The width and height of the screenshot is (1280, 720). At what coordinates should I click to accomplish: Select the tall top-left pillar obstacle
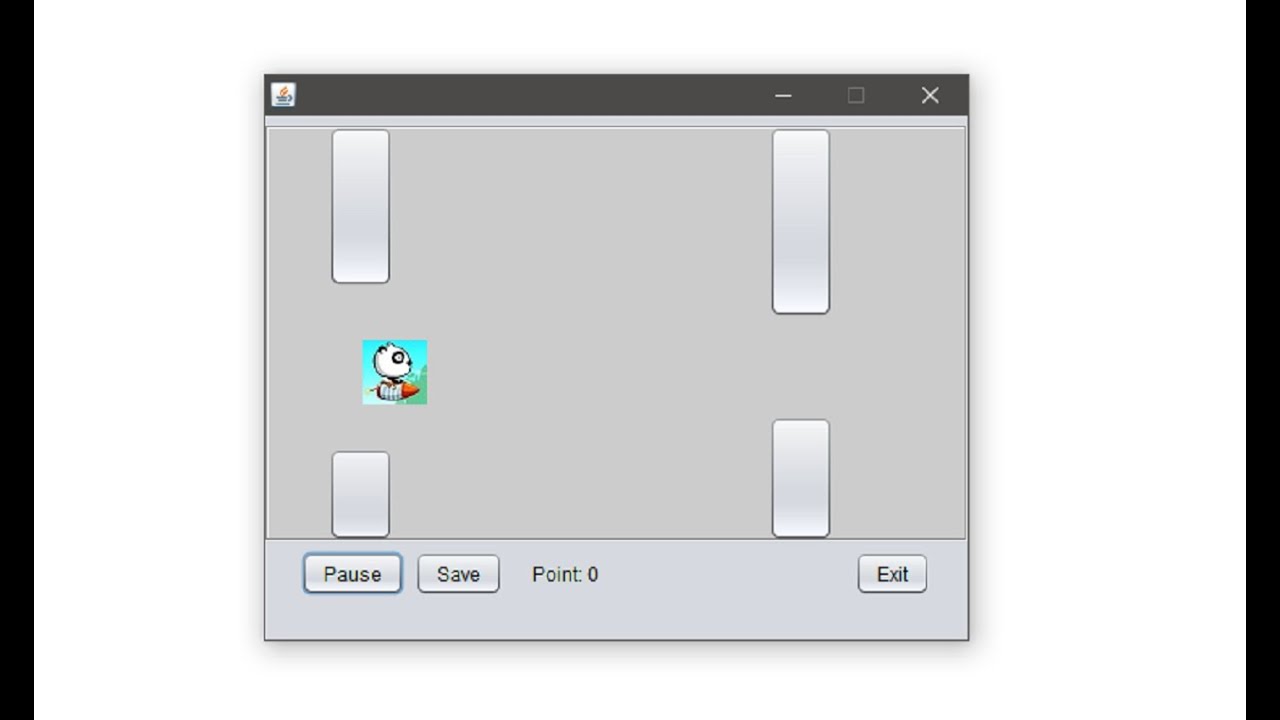[x=360, y=206]
